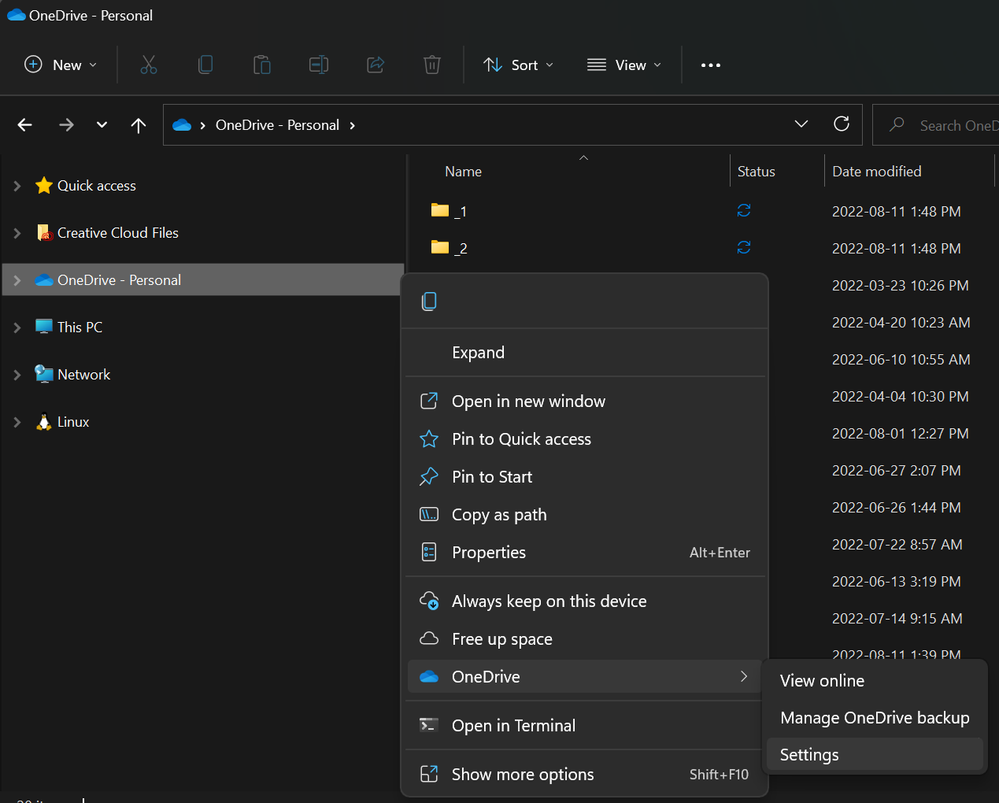Click the Delete trash can icon
Viewport: 999px width, 803px height.
[432, 65]
